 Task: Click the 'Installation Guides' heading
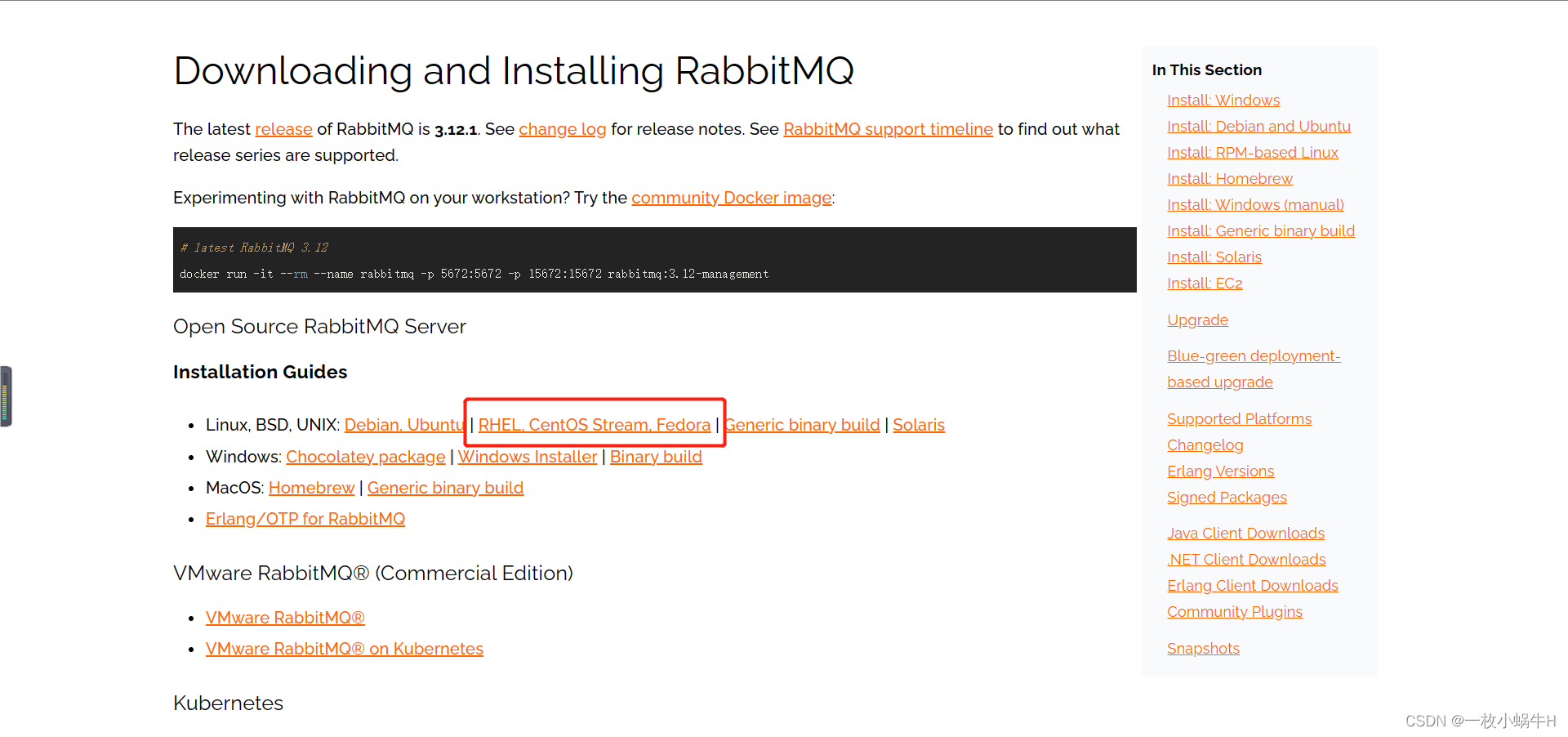click(260, 373)
